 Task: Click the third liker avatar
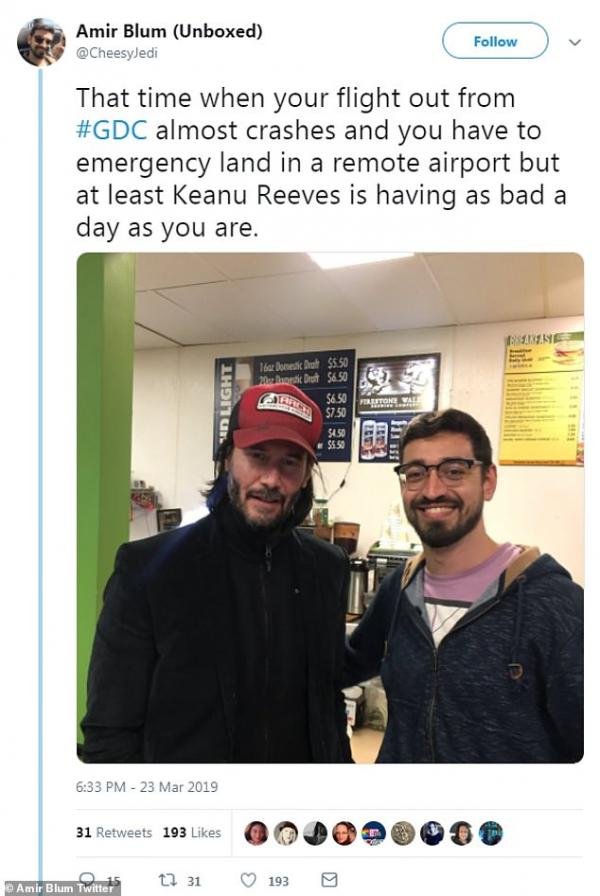click(315, 833)
